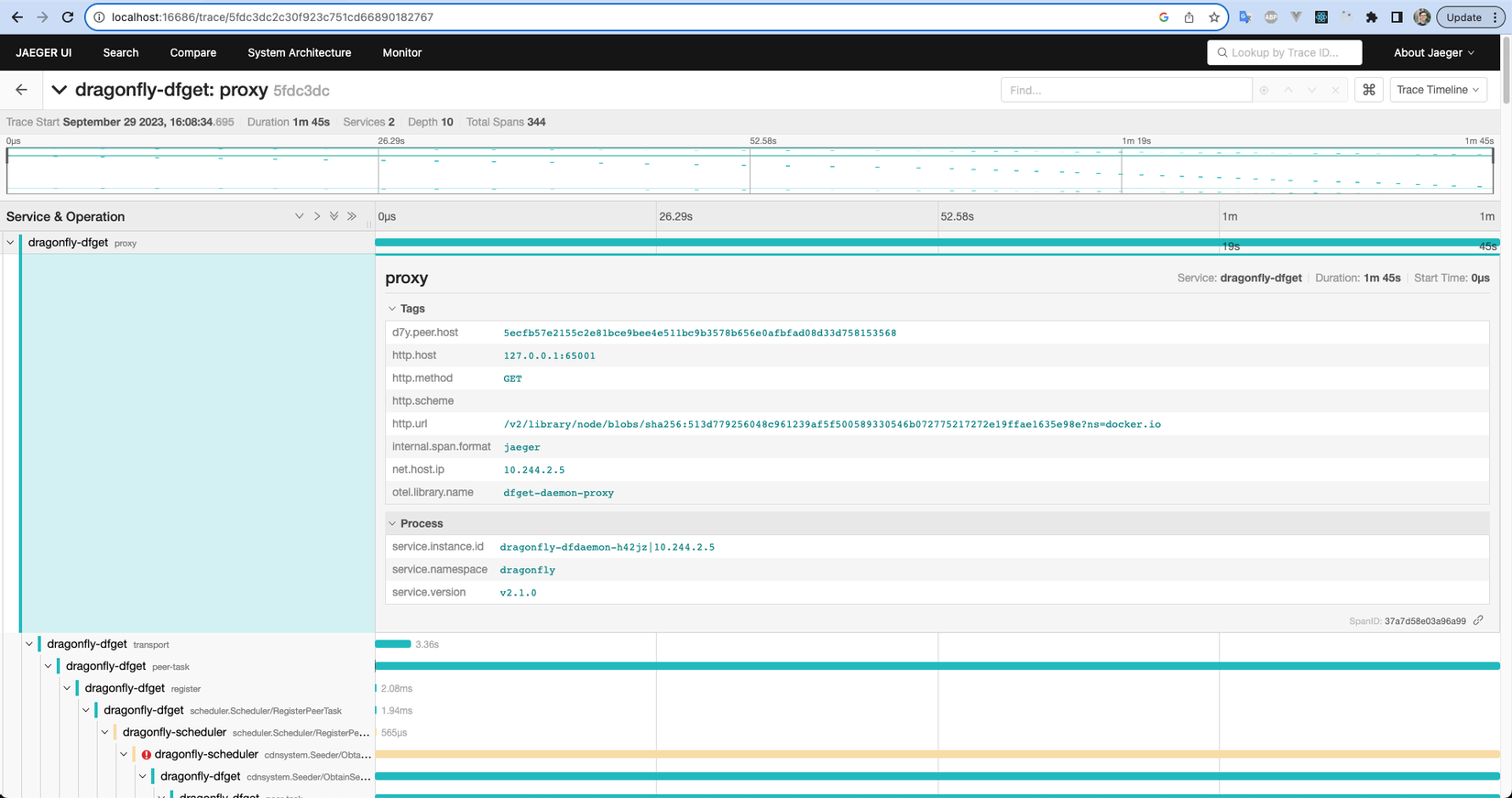This screenshot has height=798, width=1512.
Task: Click the trace minimap overview
Action: 750,169
